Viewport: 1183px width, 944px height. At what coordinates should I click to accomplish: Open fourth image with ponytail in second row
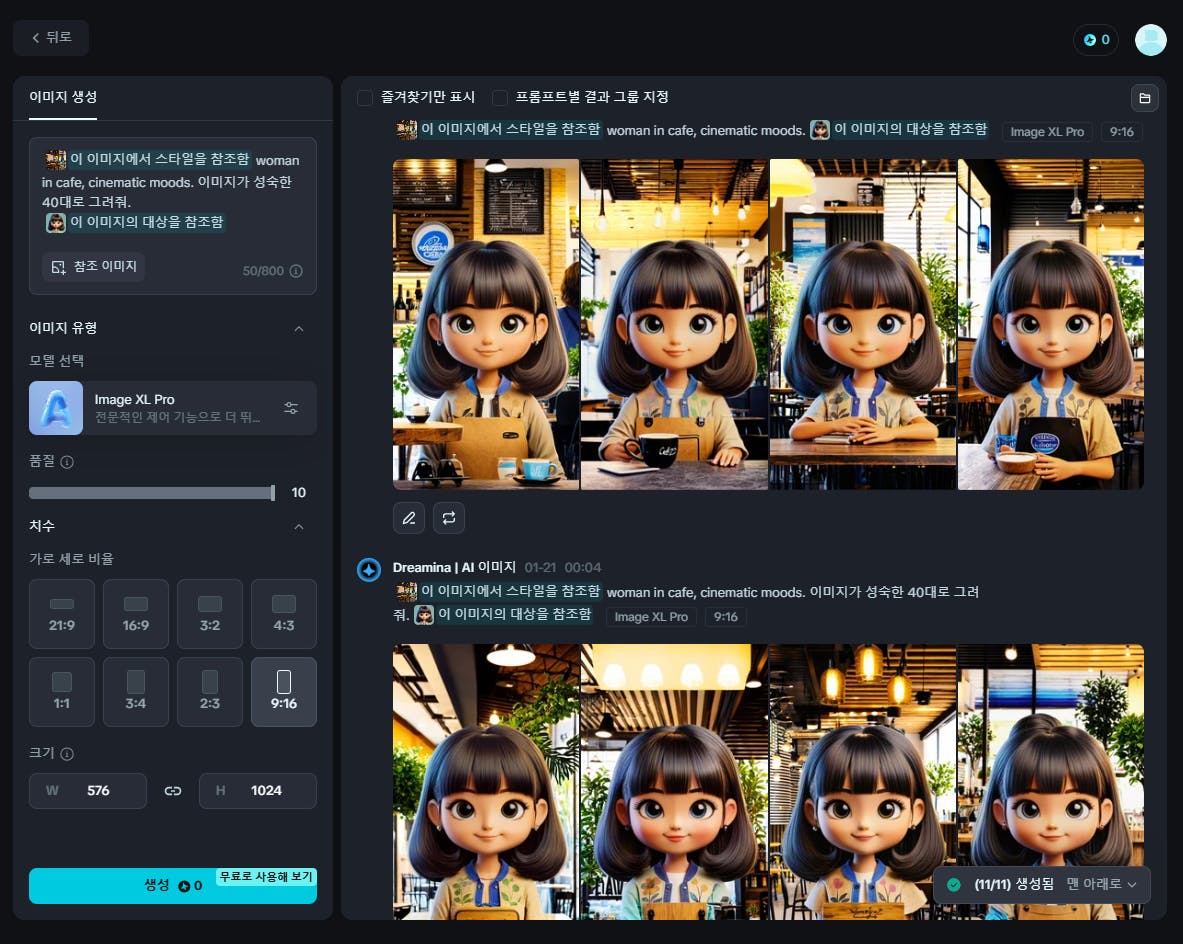pos(1051,782)
